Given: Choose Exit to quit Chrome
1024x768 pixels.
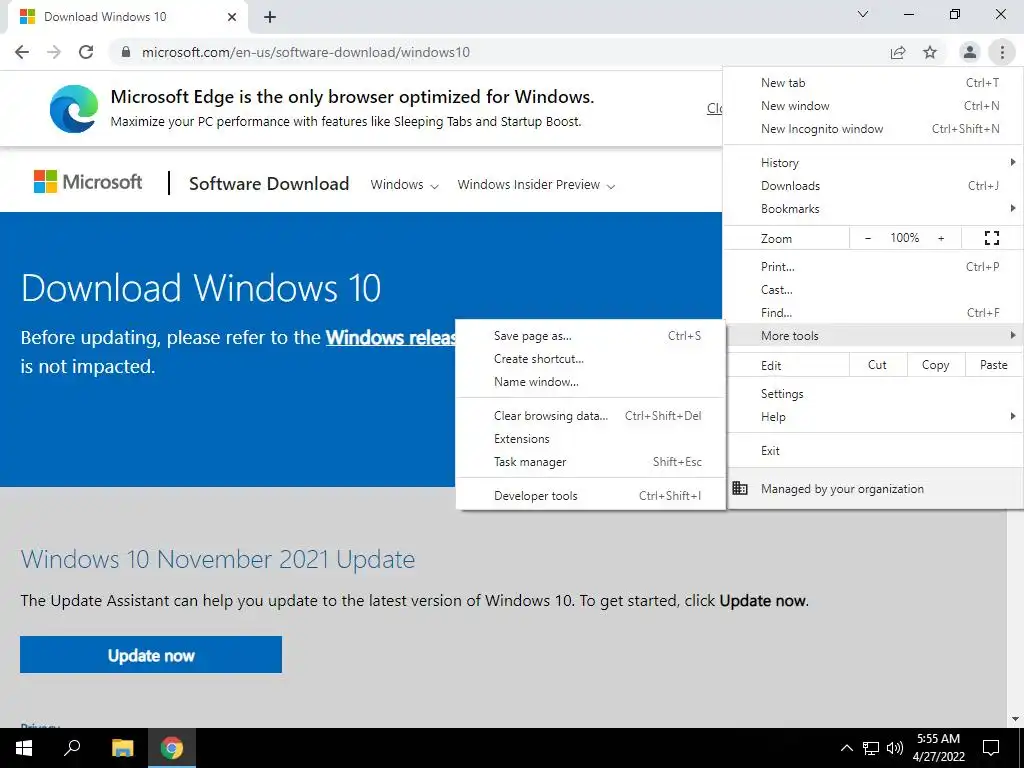Looking at the screenshot, I should (x=873, y=451).
